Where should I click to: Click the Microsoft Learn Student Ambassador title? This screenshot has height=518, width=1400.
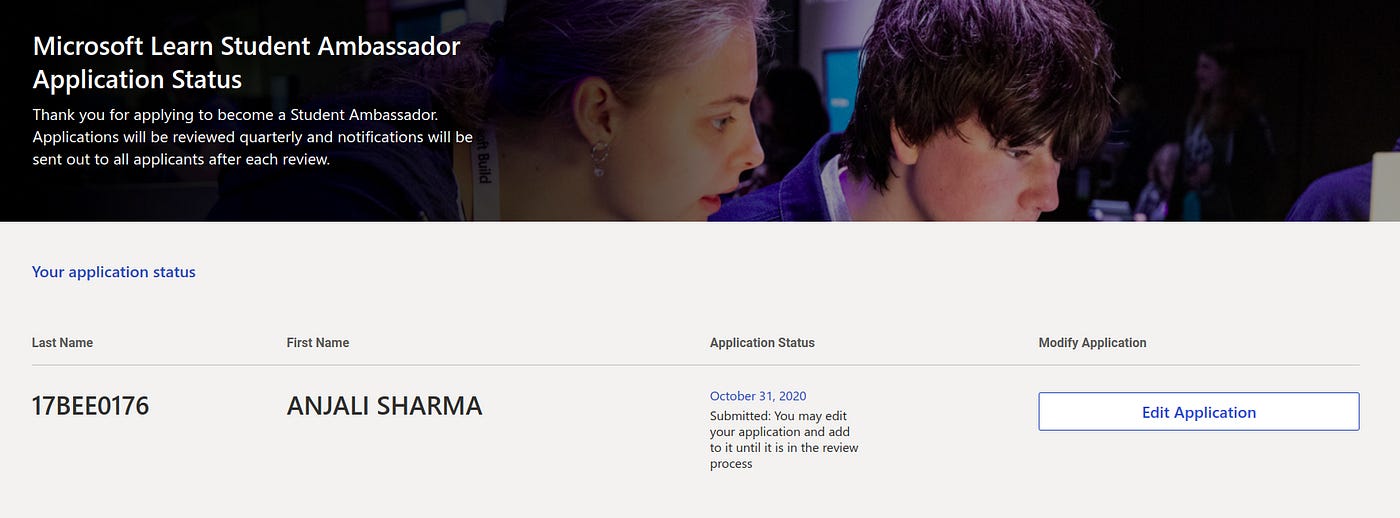(246, 46)
